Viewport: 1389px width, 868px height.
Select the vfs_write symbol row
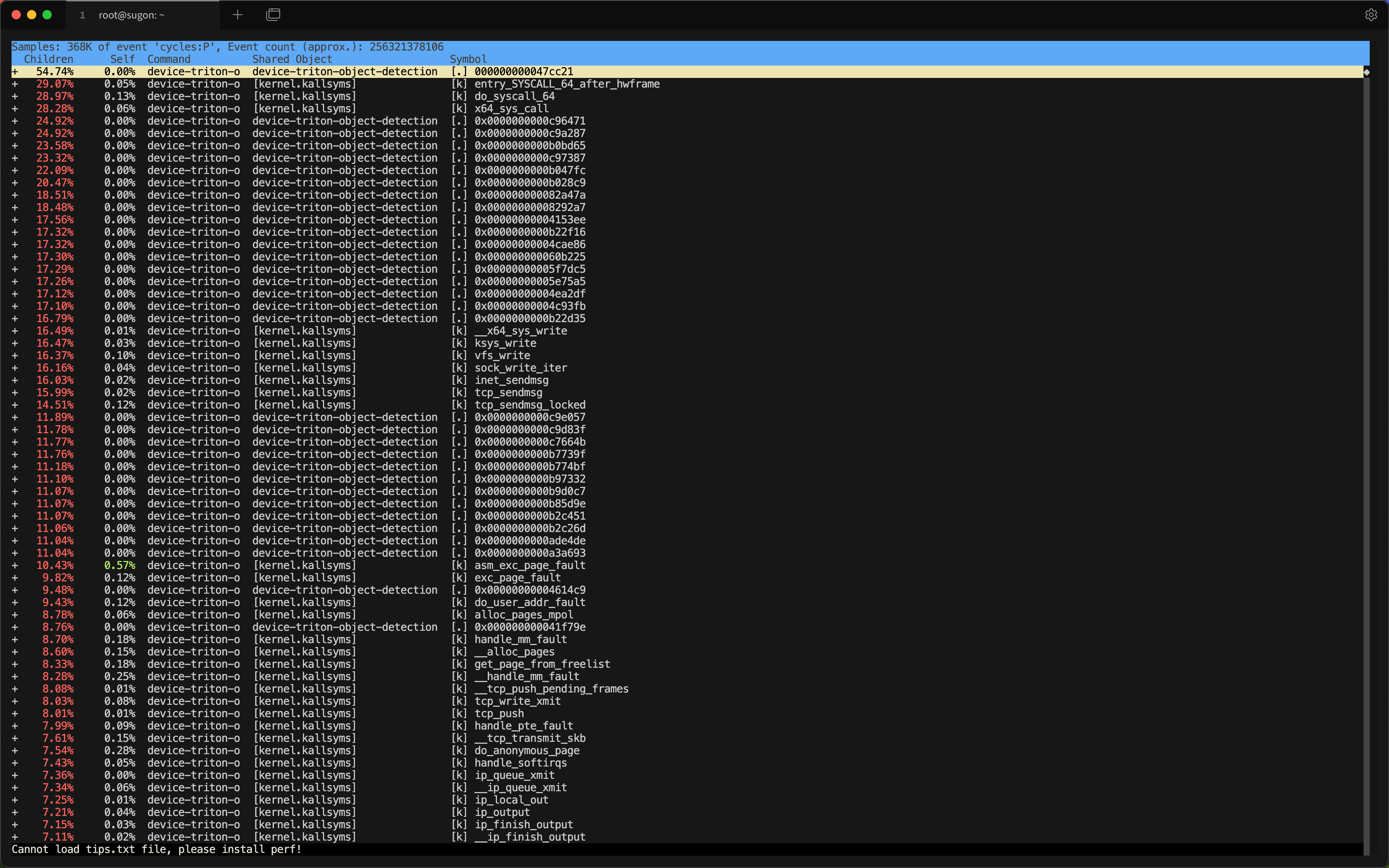click(x=502, y=355)
